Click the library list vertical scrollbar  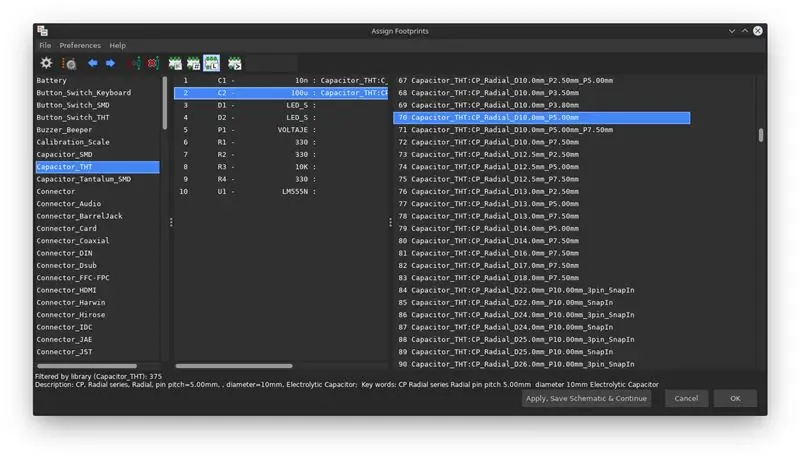click(x=164, y=103)
